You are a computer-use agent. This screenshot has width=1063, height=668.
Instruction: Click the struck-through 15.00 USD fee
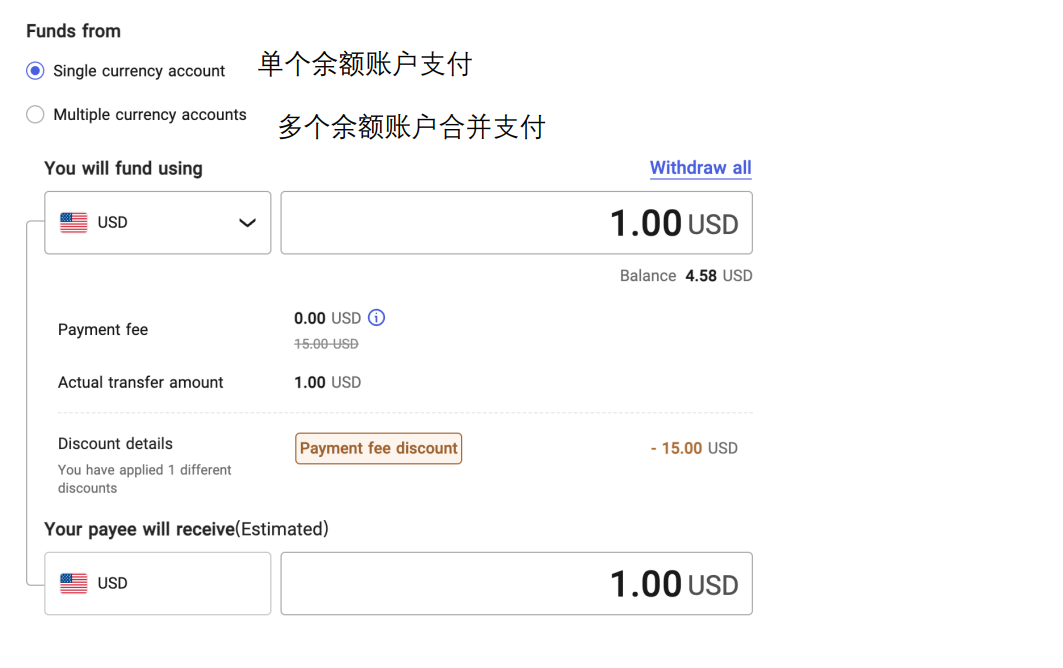coord(326,344)
